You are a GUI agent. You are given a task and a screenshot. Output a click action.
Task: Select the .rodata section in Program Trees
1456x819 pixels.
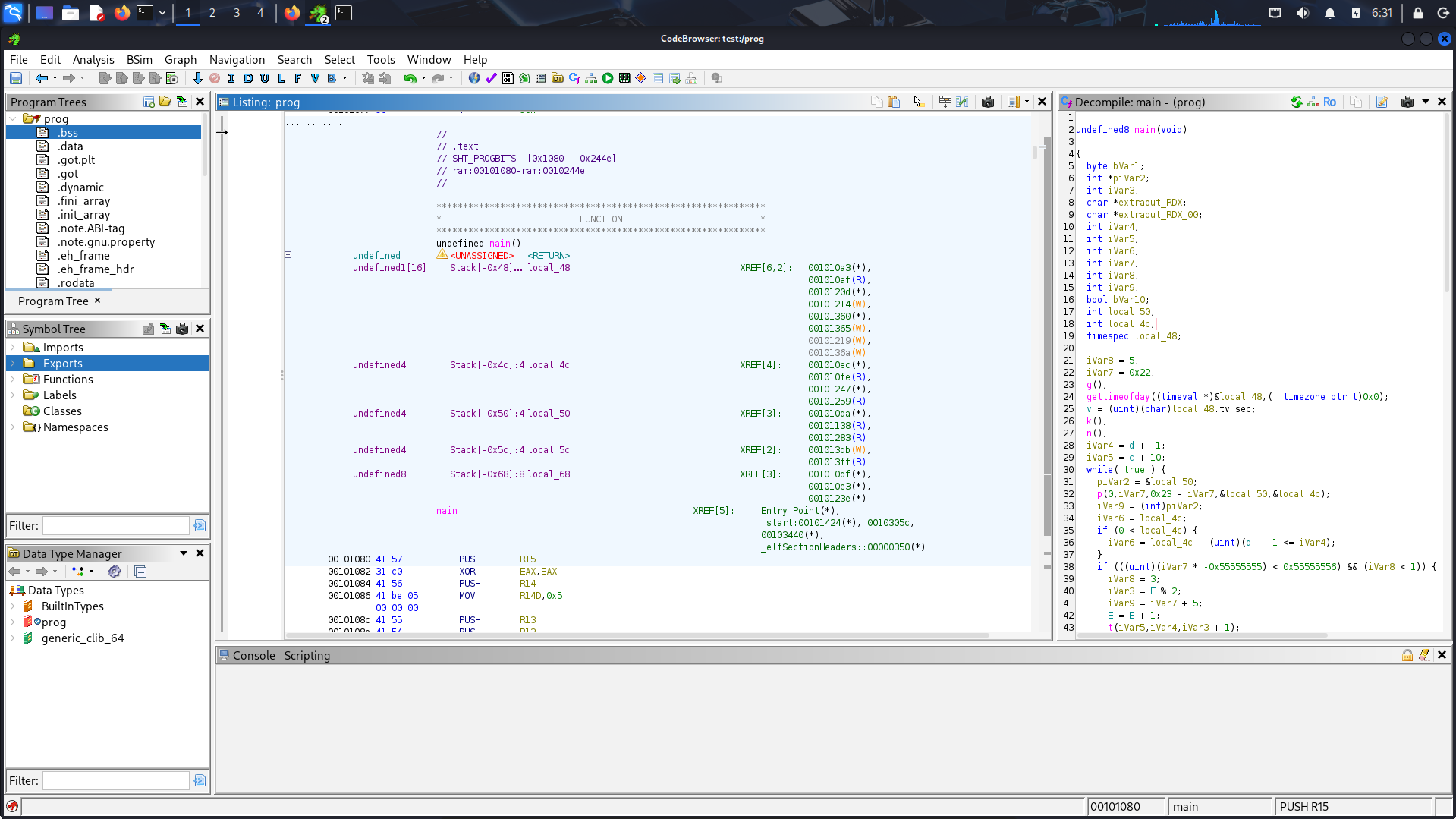76,283
